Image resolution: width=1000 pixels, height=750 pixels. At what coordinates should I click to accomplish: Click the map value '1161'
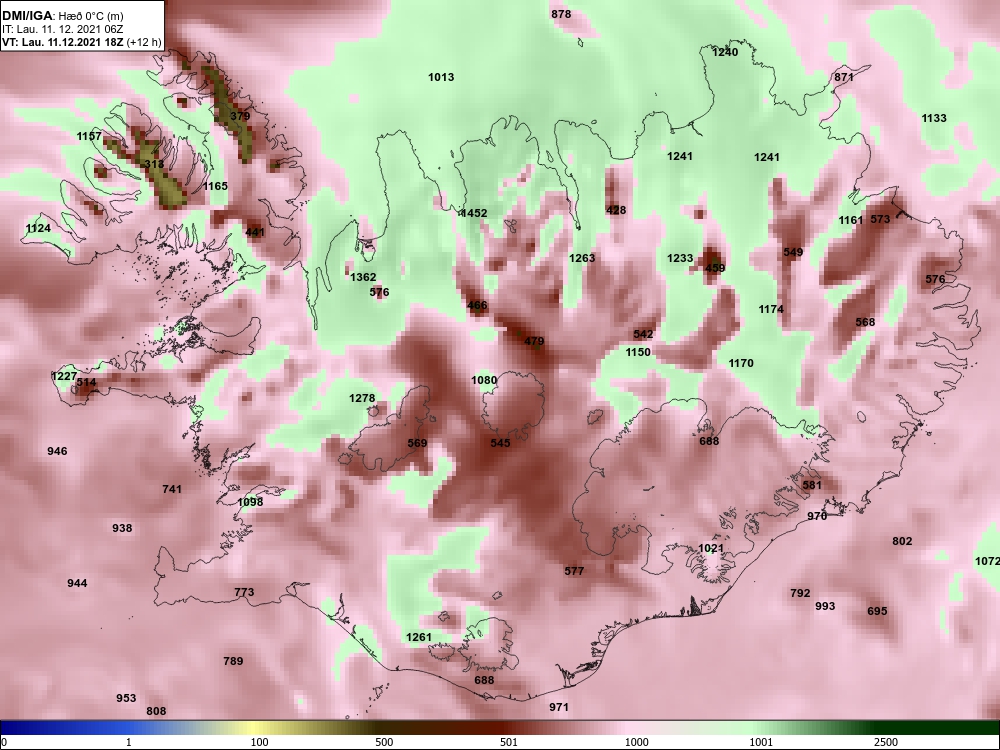click(x=850, y=221)
